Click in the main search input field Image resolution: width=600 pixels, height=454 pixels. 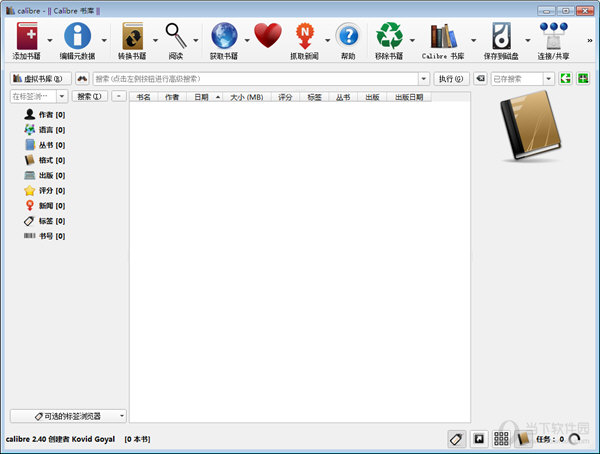pos(256,79)
